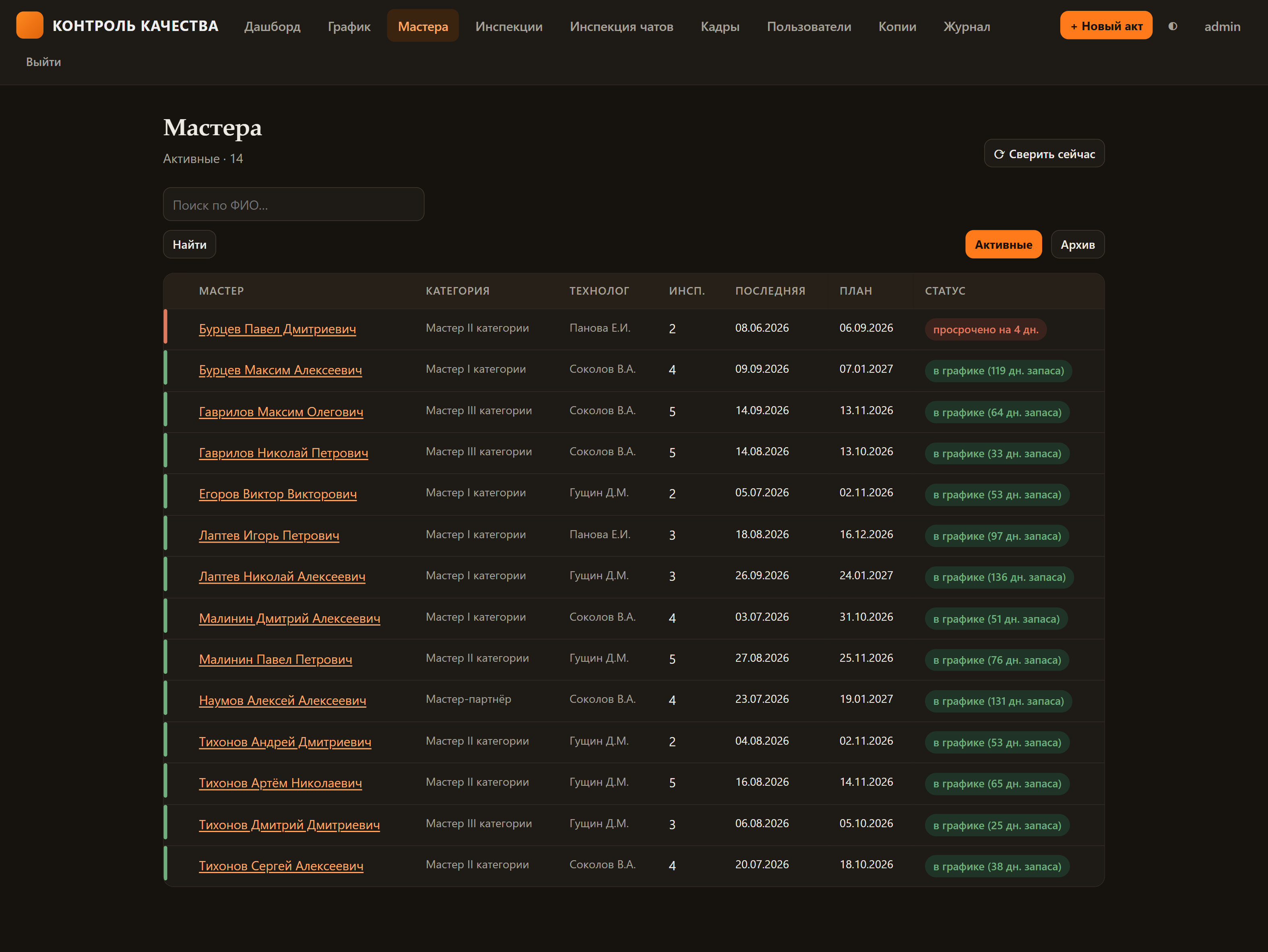Open Тихонов Артём Николаевич record
Screen dimensions: 1268x952
[280, 783]
